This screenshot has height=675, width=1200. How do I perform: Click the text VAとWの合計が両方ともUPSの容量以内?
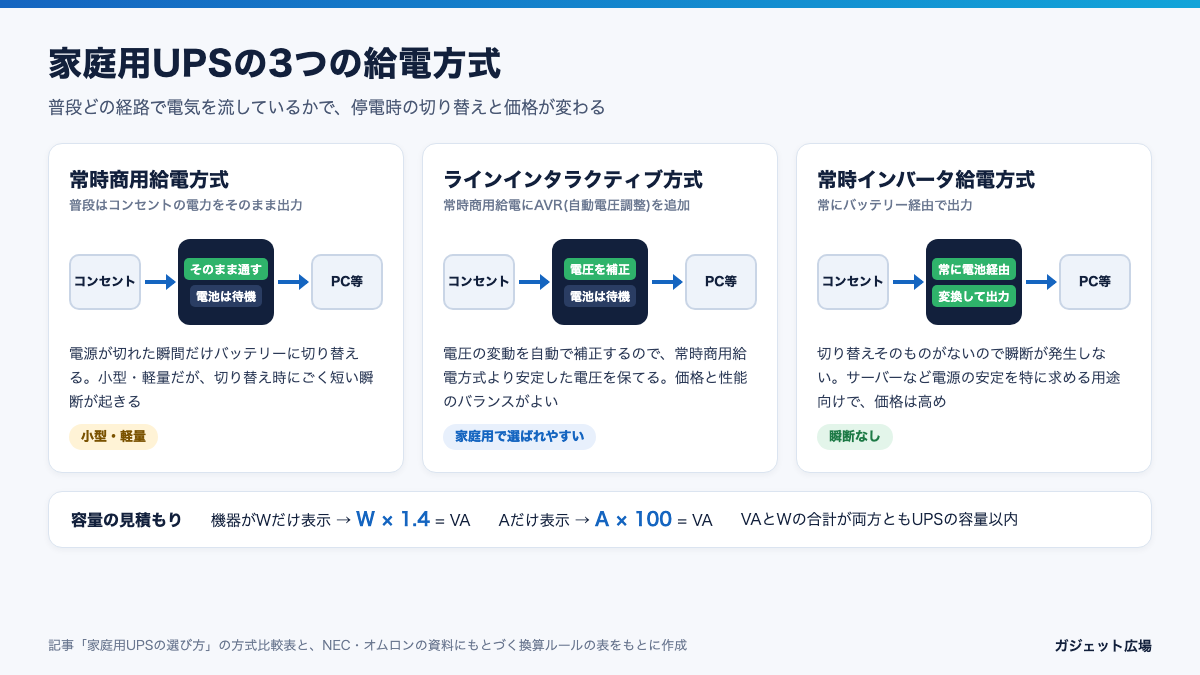tap(880, 520)
